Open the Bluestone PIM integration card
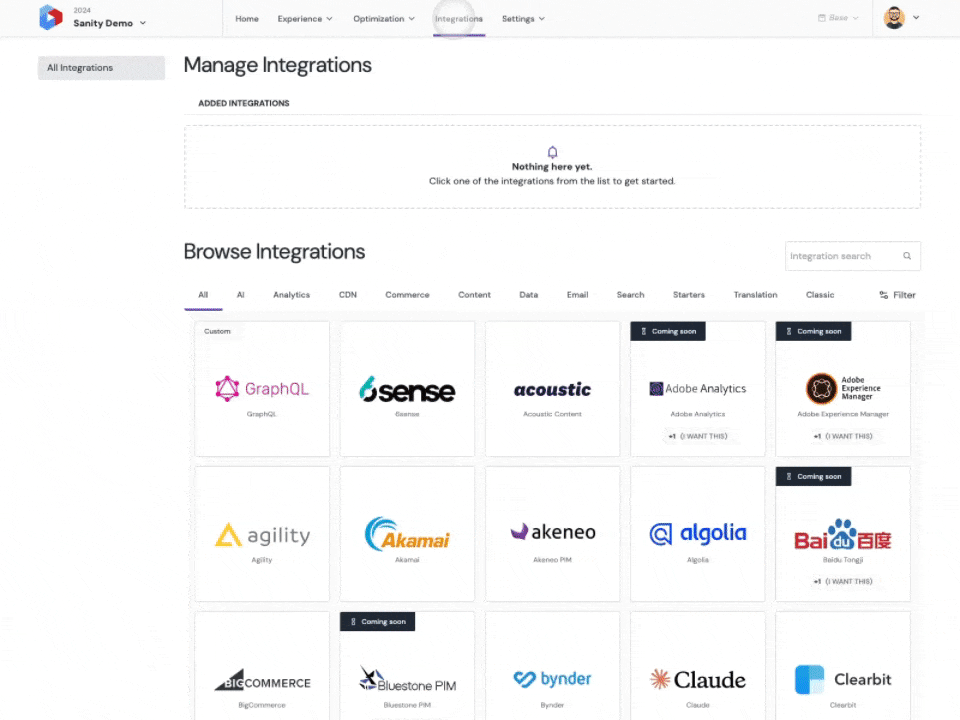 [x=407, y=666]
